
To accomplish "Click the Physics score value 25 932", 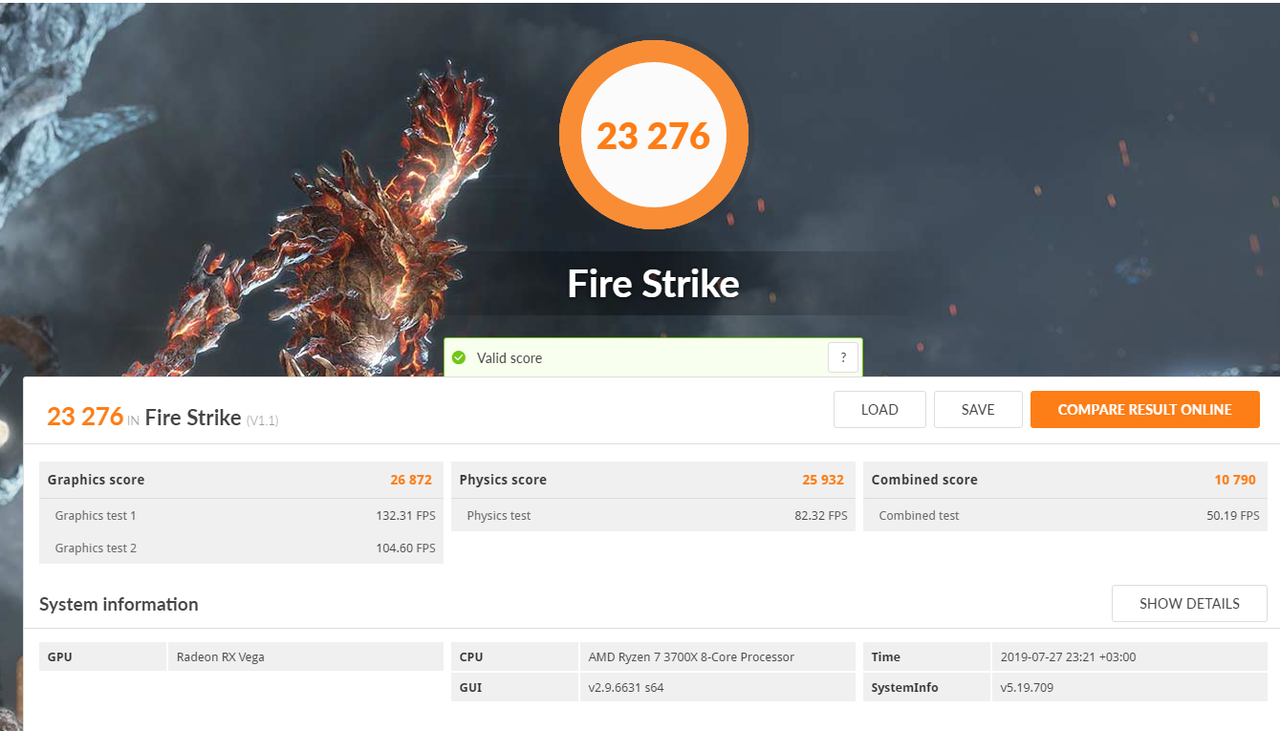I will (823, 480).
